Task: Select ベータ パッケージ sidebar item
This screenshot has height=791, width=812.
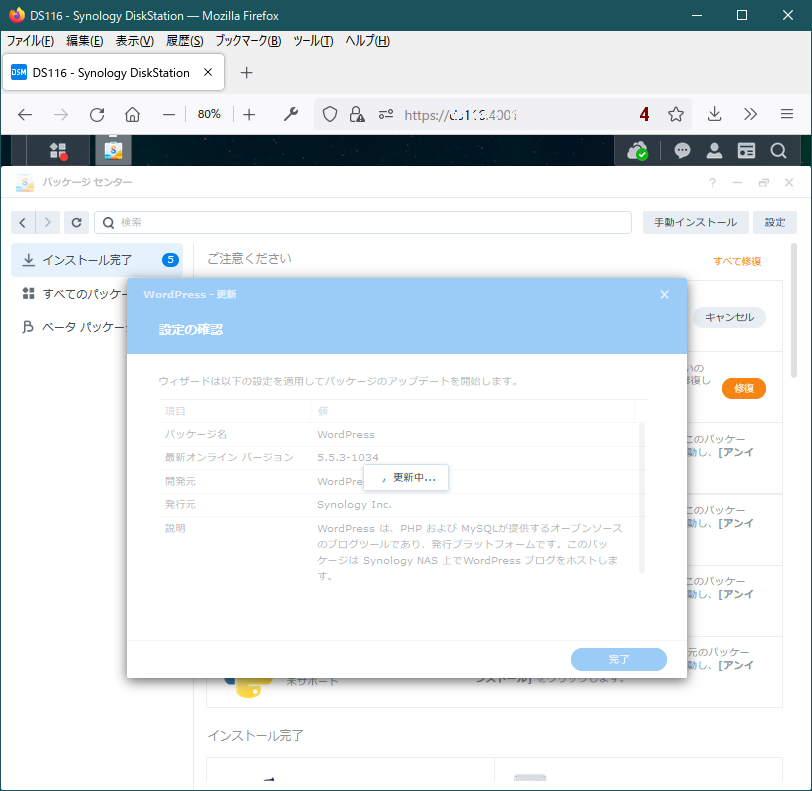Action: (74, 327)
